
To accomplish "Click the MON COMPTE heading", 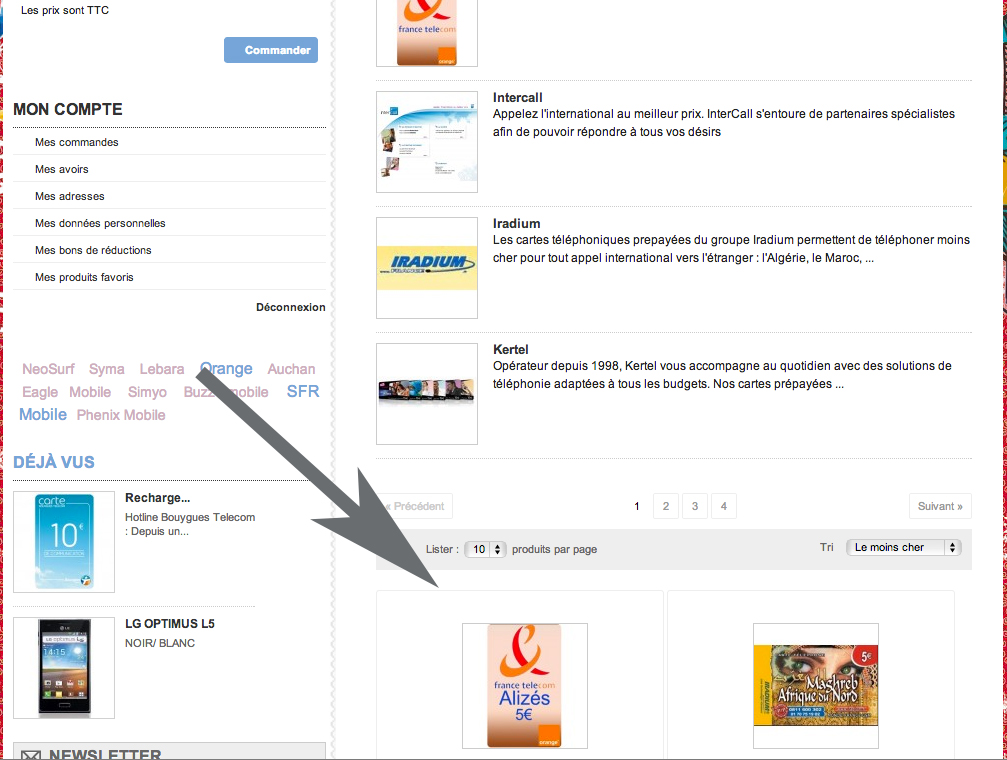I will tap(67, 109).
